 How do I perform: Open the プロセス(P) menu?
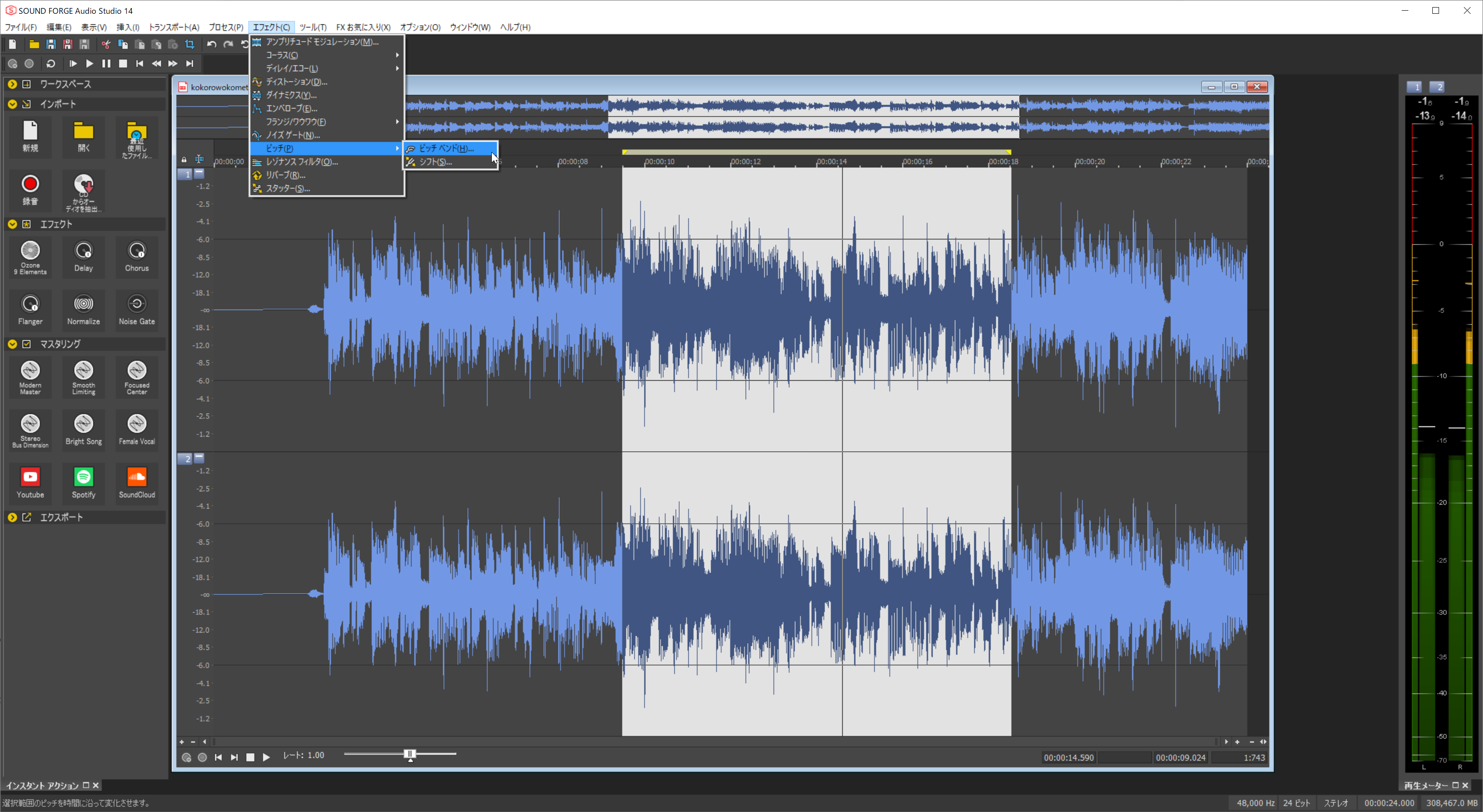coord(225,27)
